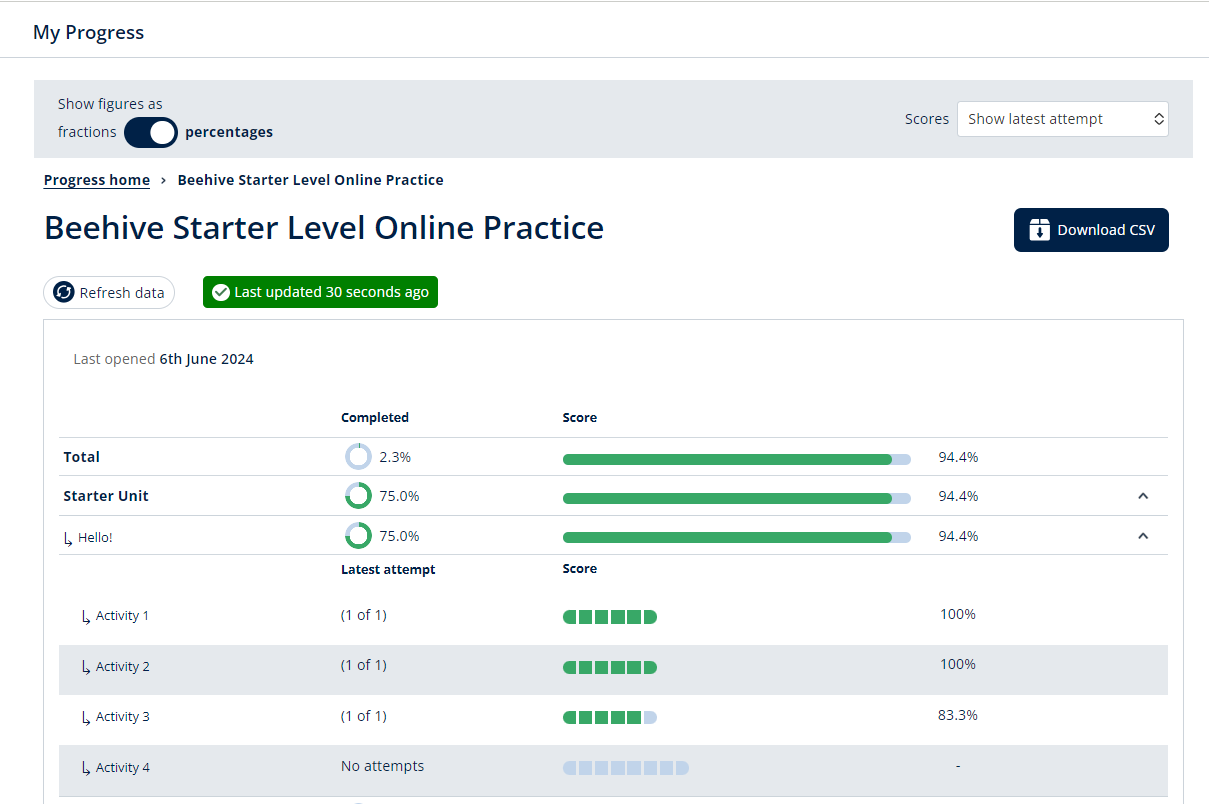Click the My Progress page heading

pyautogui.click(x=89, y=33)
